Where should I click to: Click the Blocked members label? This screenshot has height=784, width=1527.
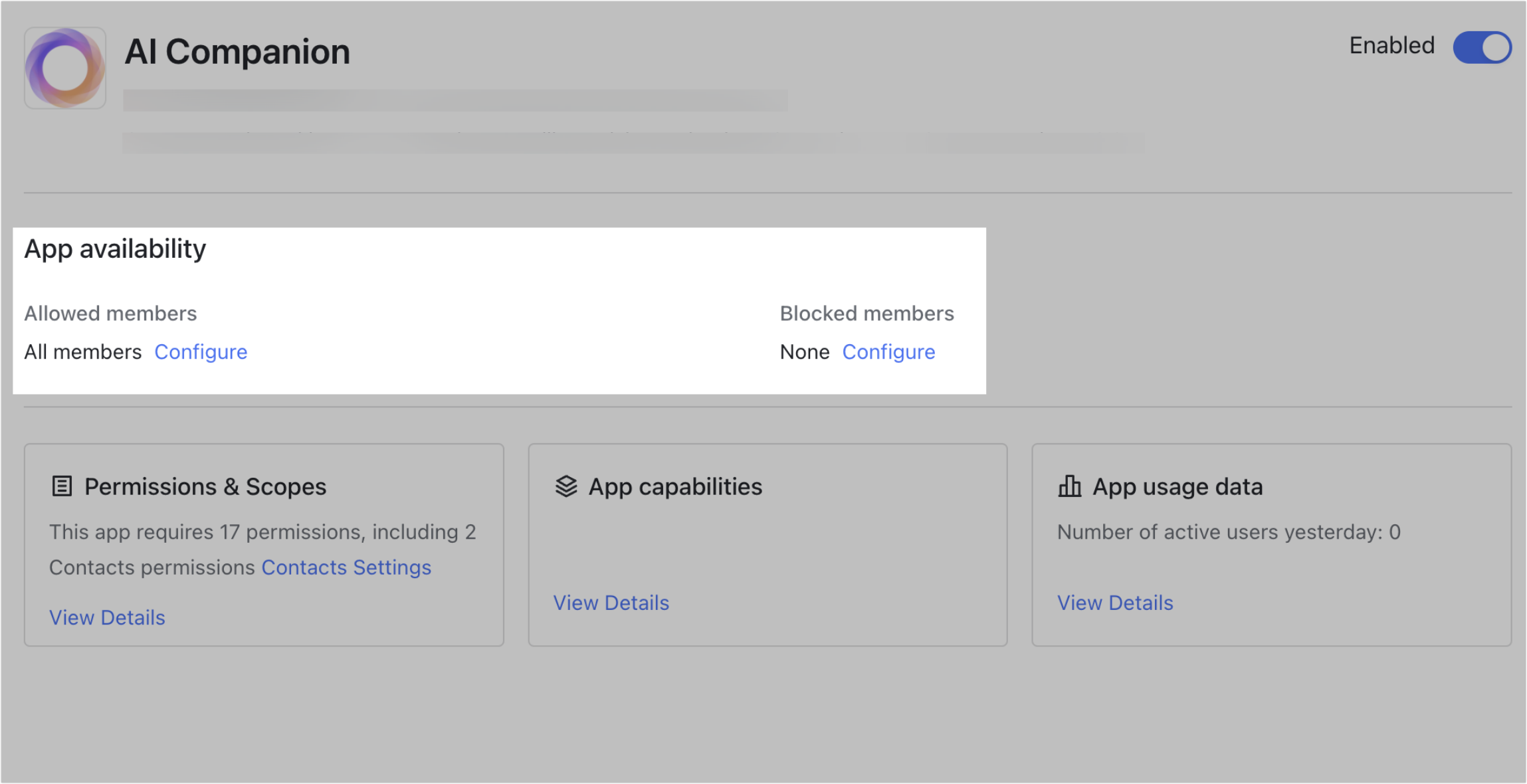[x=866, y=314]
